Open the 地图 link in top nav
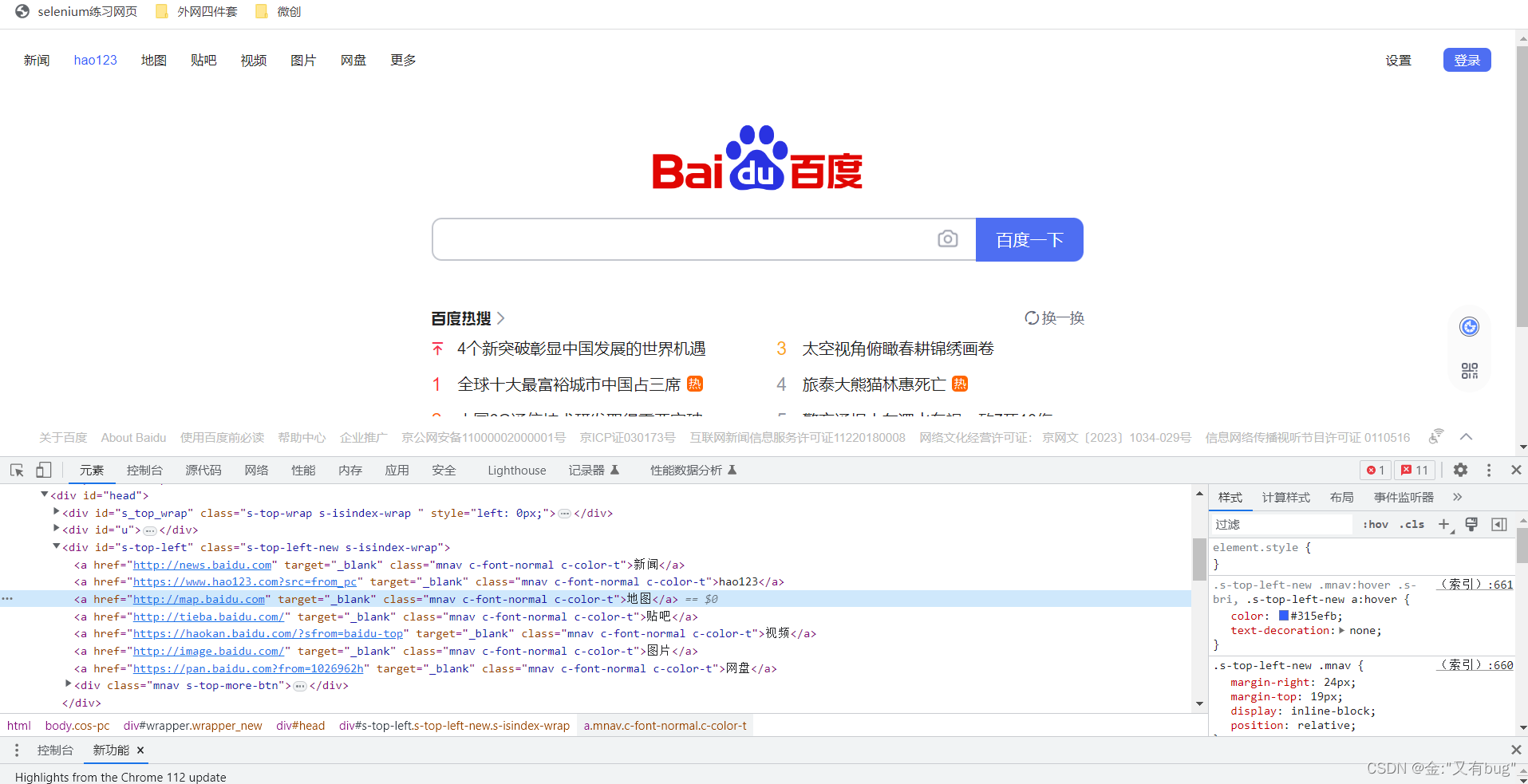Screen dimensions: 1528x784 click(x=153, y=60)
